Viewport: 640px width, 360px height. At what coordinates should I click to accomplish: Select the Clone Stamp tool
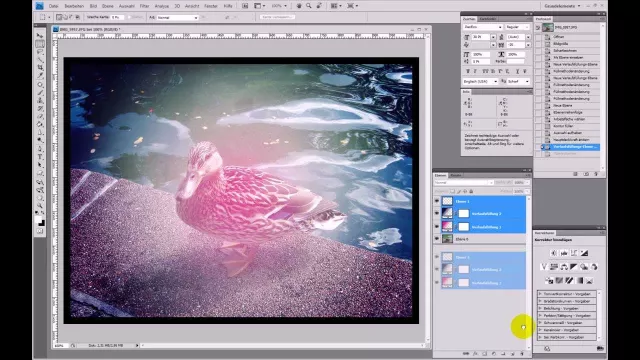point(40,100)
